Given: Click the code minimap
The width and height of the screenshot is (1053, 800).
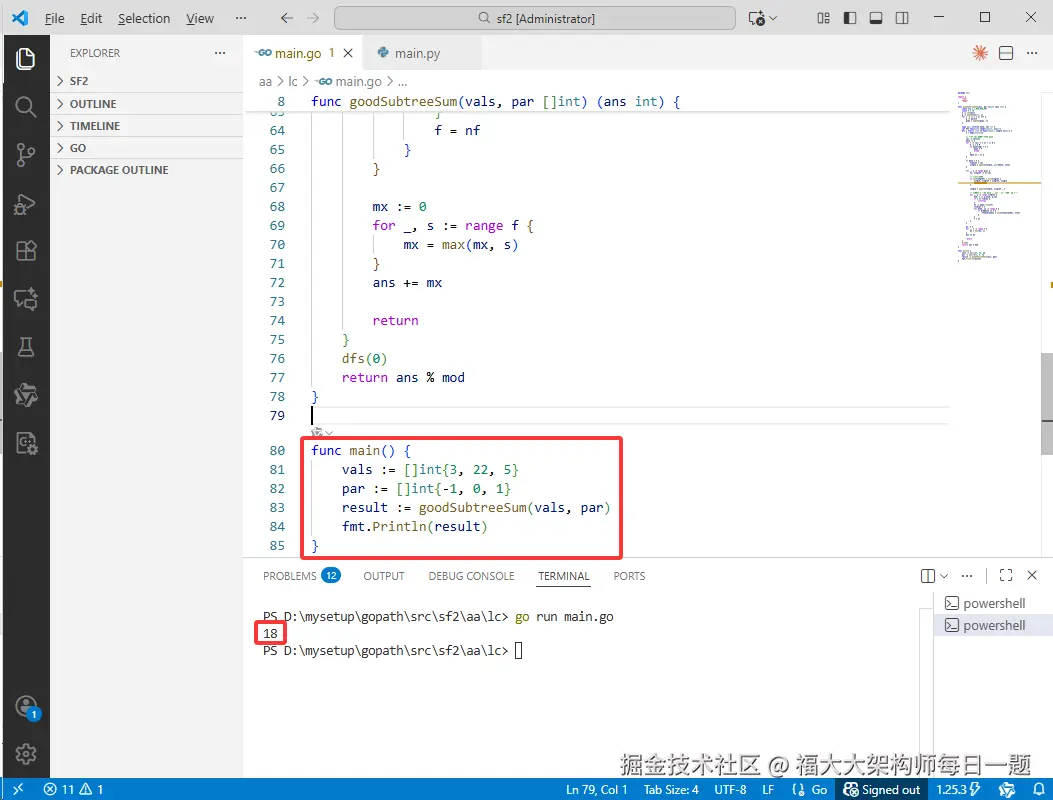Looking at the screenshot, I should [x=997, y=176].
